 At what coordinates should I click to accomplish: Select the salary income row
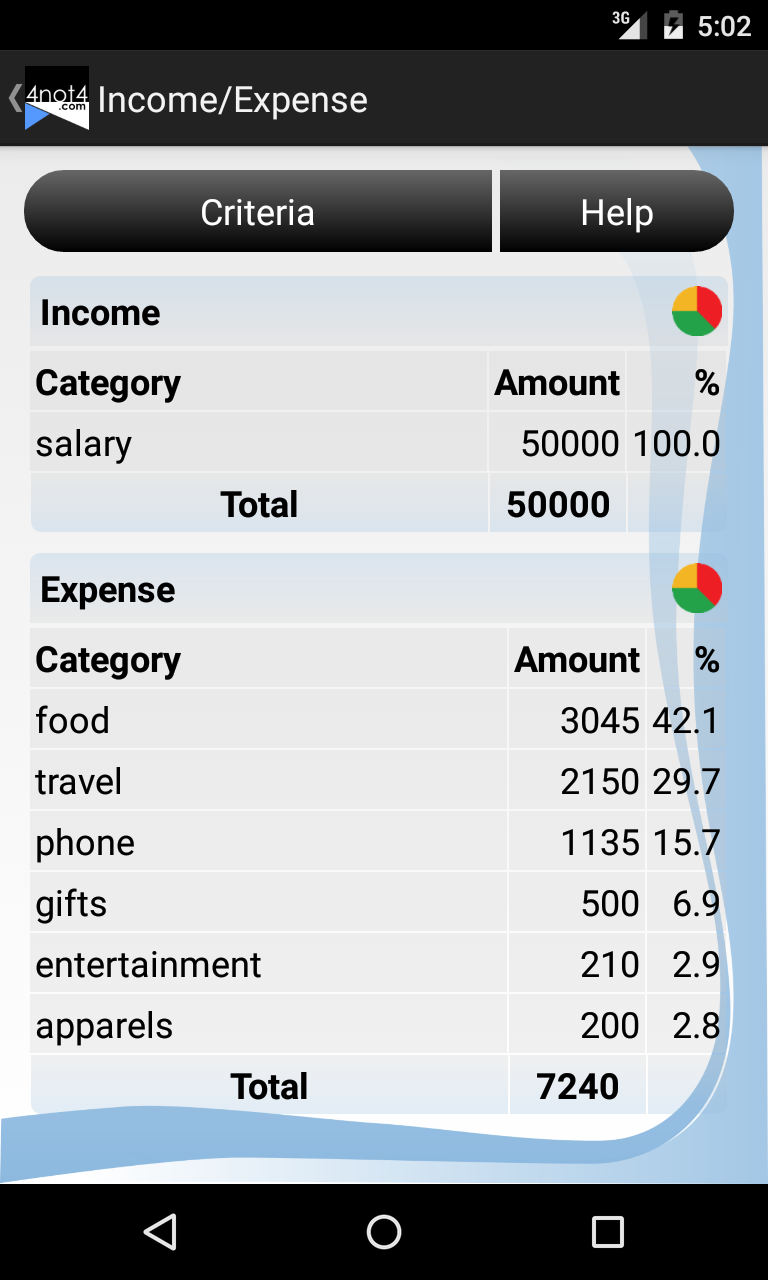click(x=378, y=443)
